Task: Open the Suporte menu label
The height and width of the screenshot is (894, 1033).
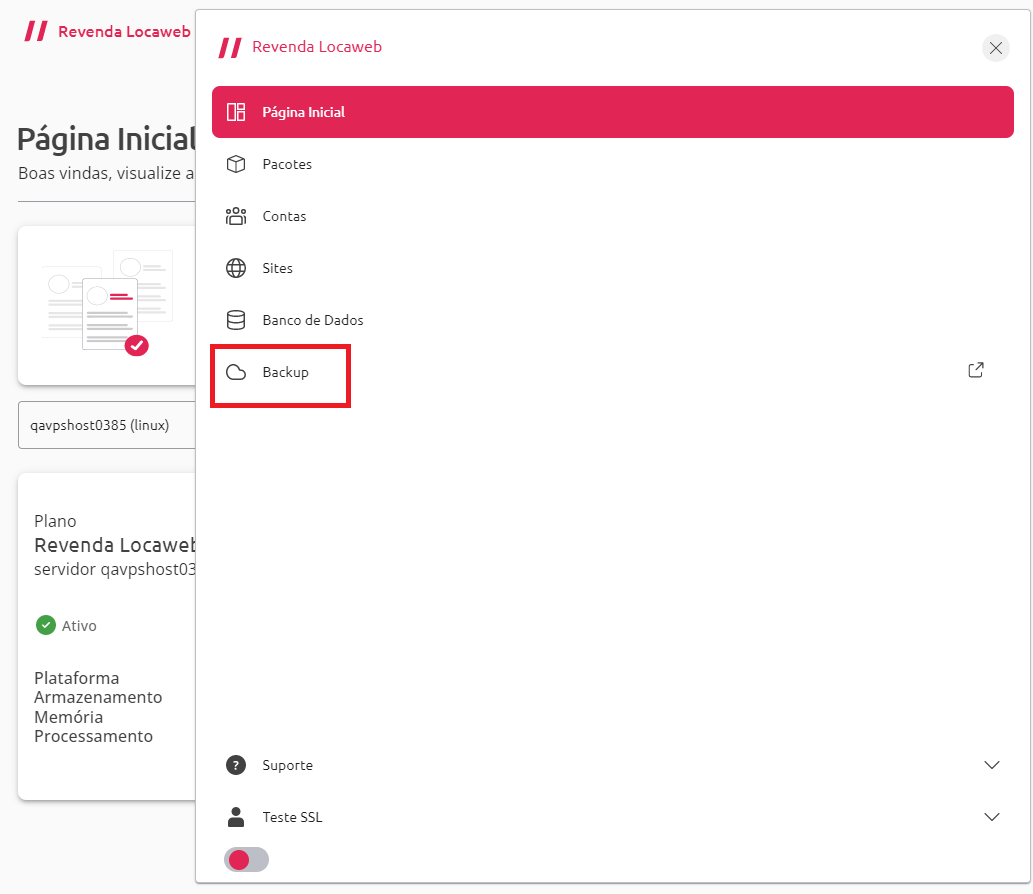Action: [287, 766]
